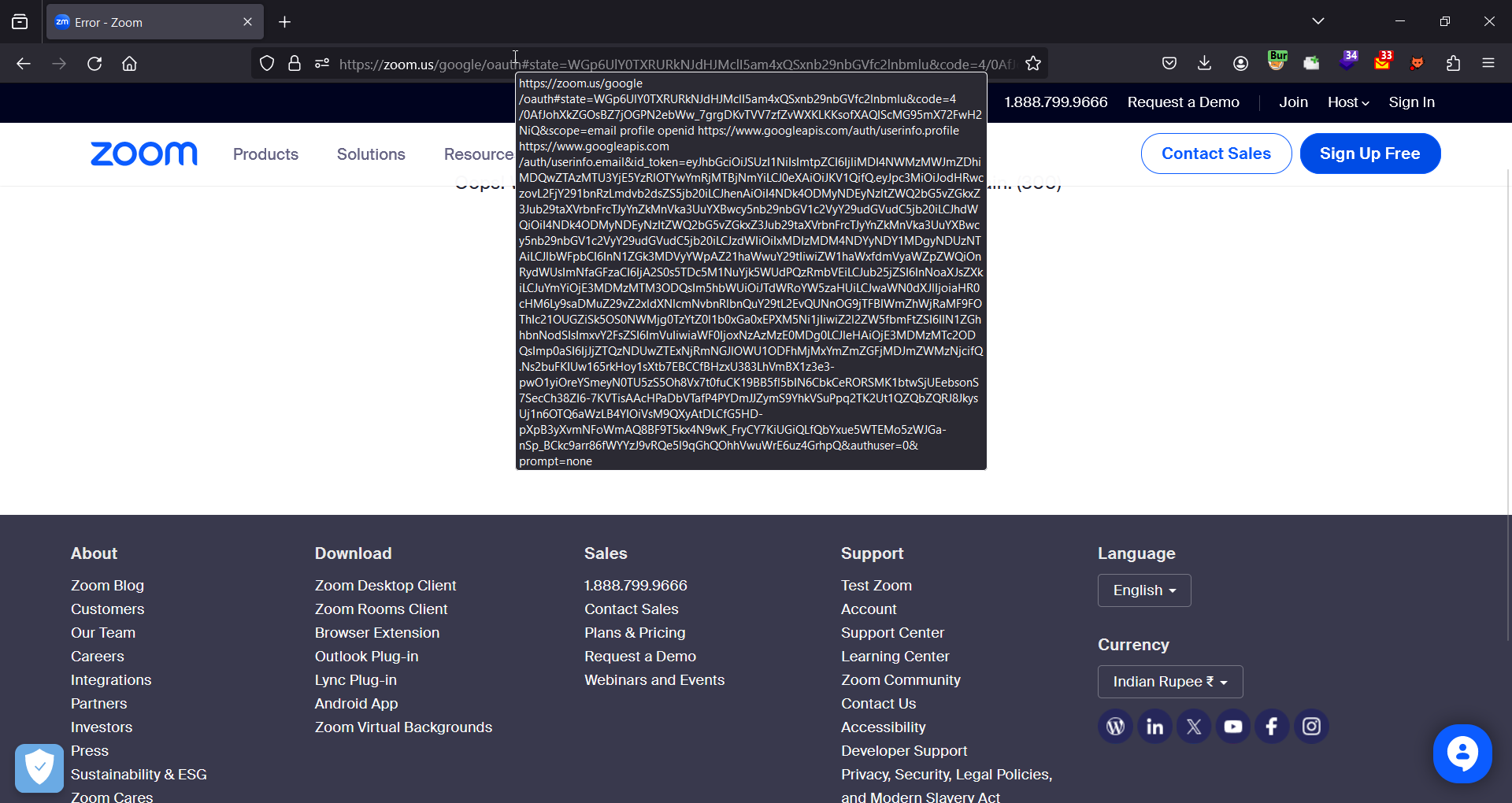Open the fox extension icon
This screenshot has height=803, width=1512.
click(1417, 64)
